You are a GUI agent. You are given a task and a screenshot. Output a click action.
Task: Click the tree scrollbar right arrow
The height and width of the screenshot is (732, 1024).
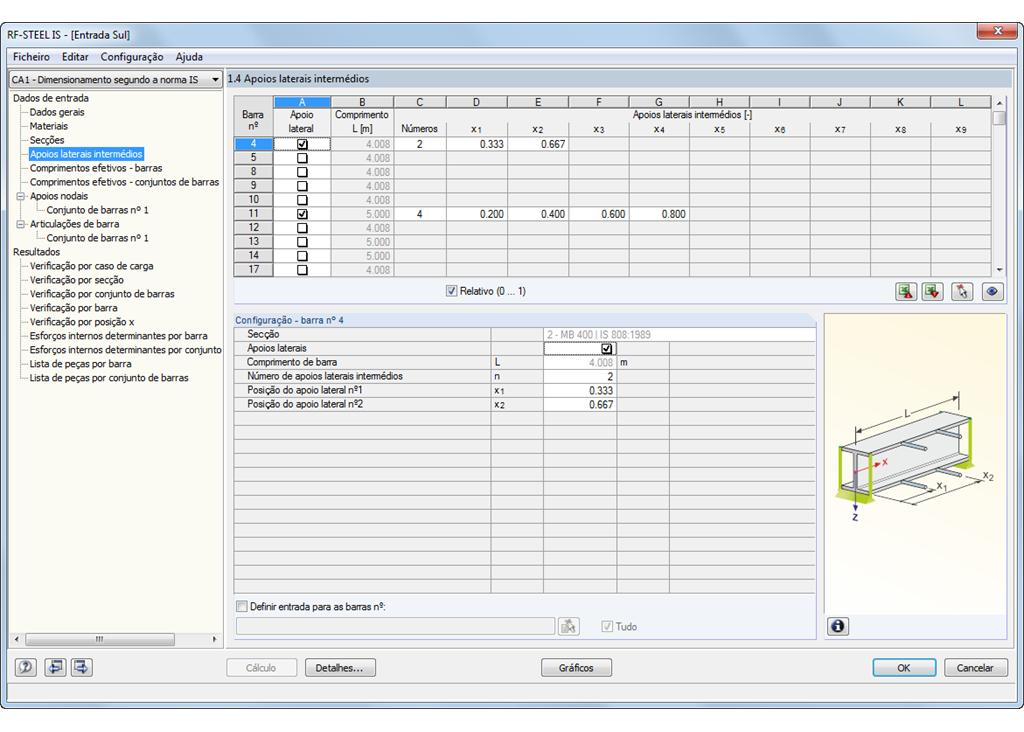(214, 639)
